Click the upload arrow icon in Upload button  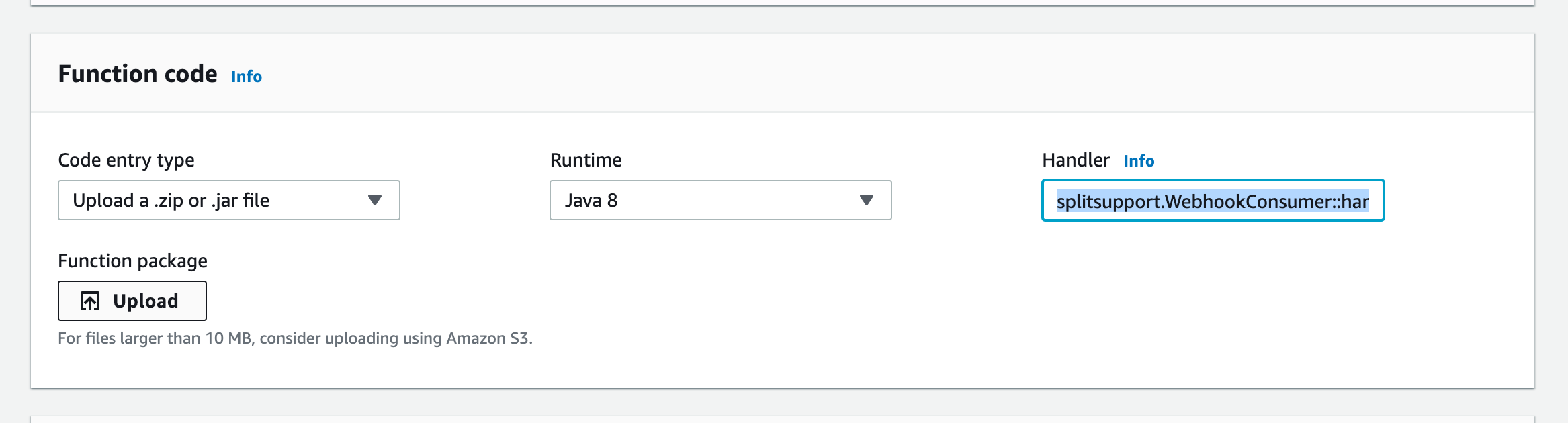click(x=90, y=301)
